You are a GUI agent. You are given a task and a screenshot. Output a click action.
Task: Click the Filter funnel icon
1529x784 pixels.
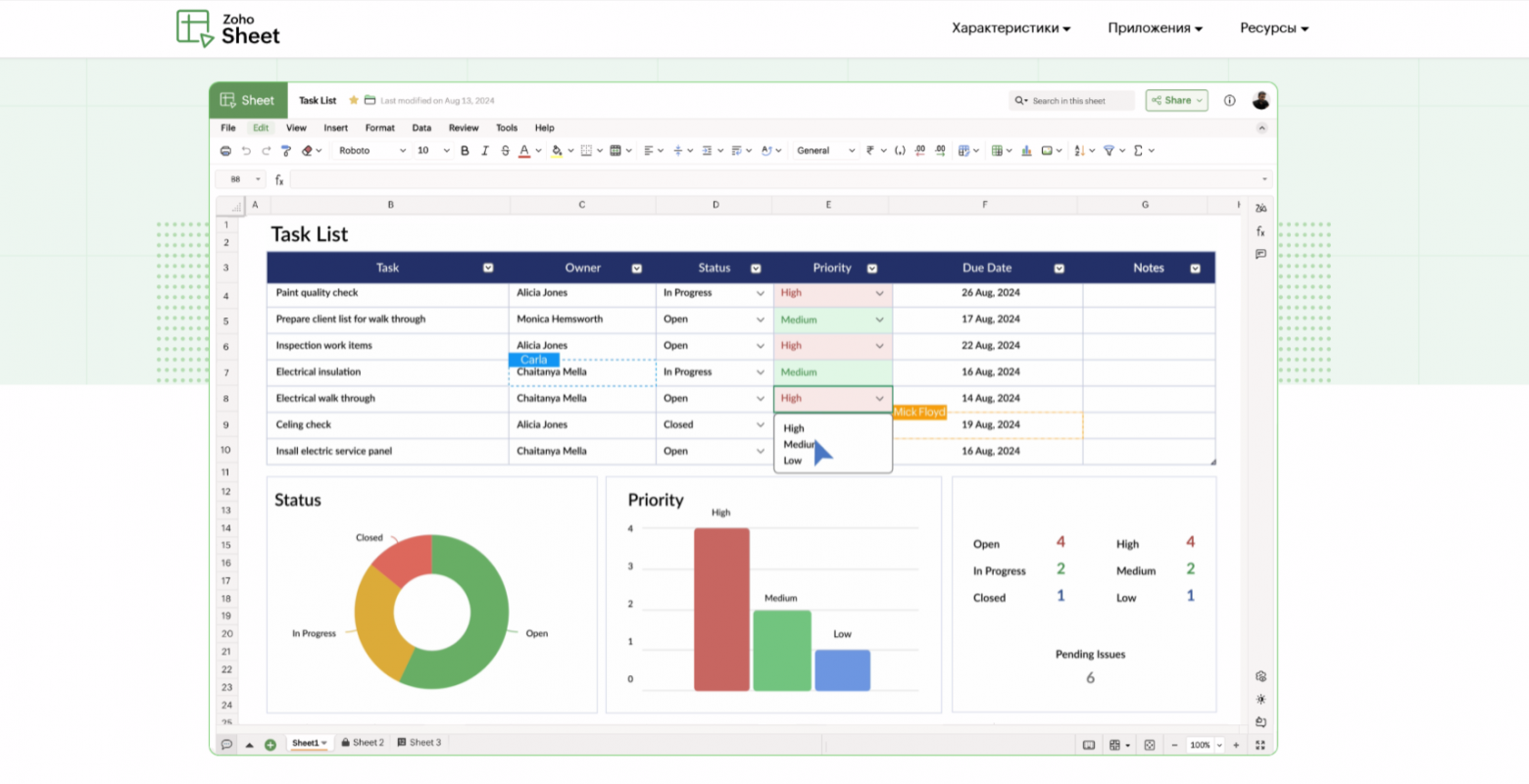coord(1109,151)
